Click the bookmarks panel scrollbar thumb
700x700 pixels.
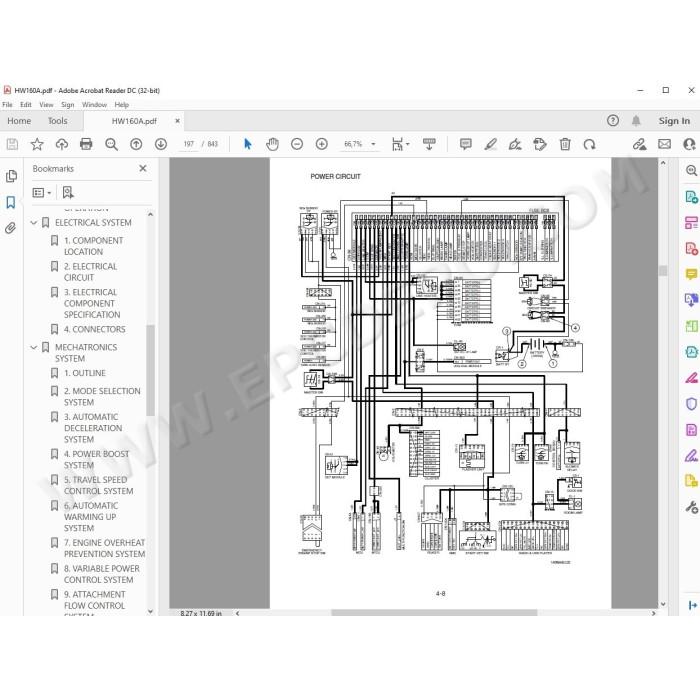150,370
